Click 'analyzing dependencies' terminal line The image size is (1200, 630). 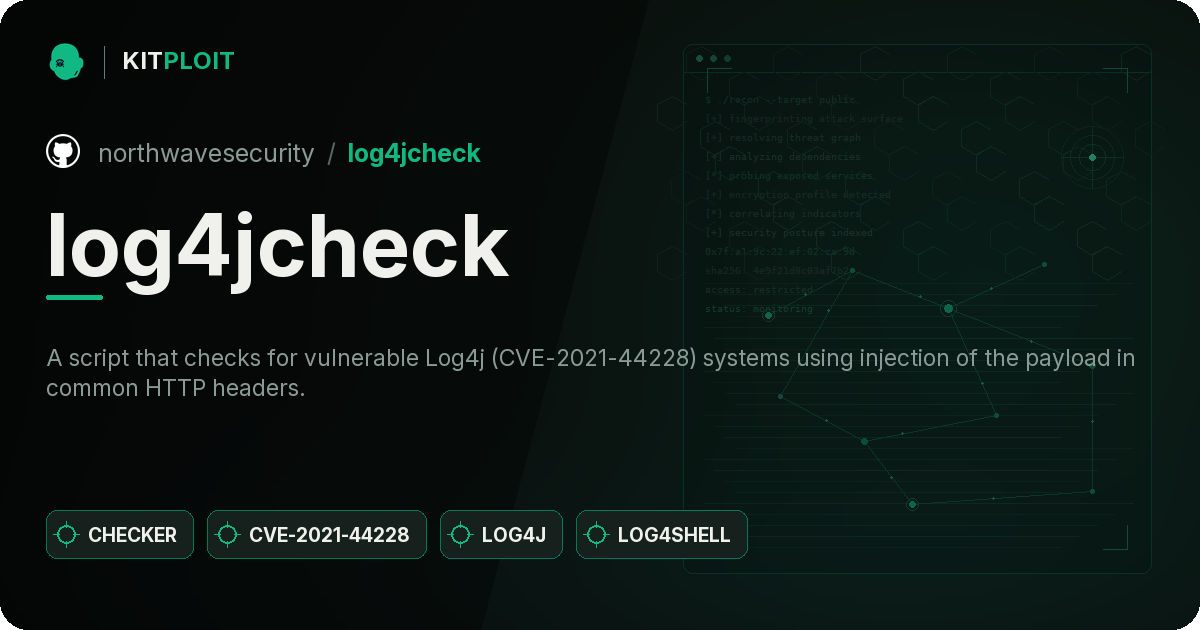coord(783,157)
